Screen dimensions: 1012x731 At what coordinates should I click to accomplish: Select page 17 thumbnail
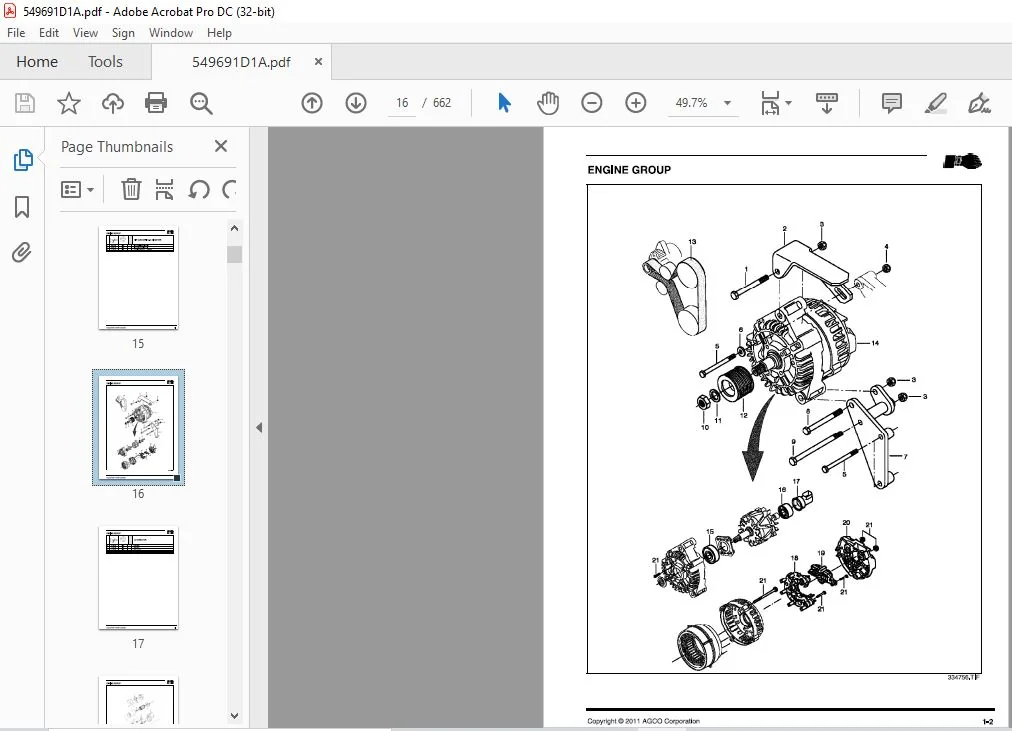tap(138, 578)
